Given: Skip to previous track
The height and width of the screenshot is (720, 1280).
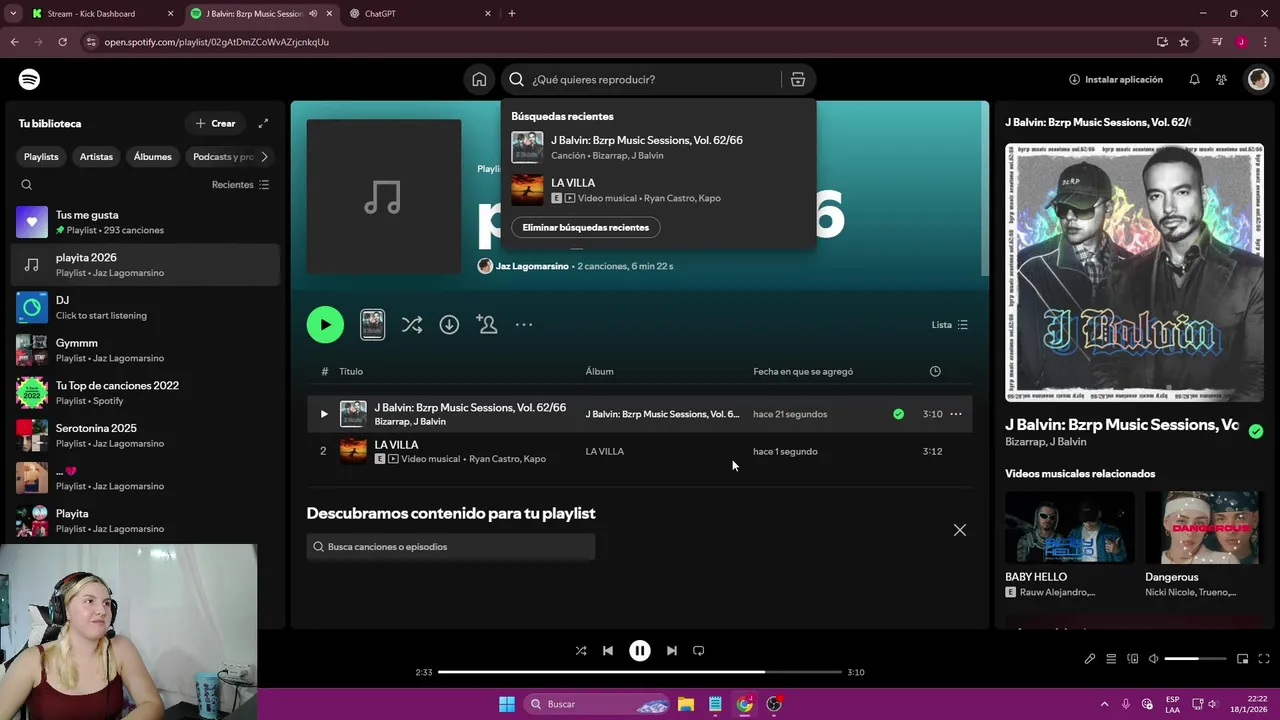Looking at the screenshot, I should pyautogui.click(x=608, y=650).
